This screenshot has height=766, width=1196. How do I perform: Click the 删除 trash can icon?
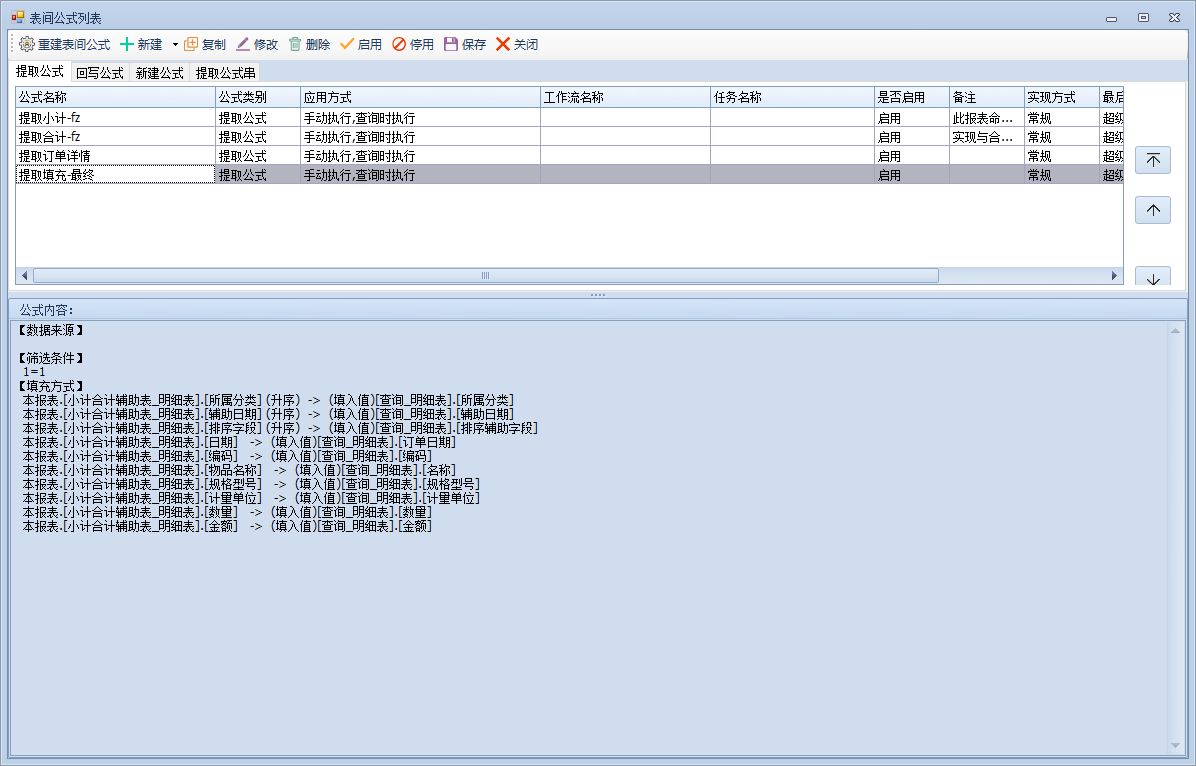[x=295, y=44]
